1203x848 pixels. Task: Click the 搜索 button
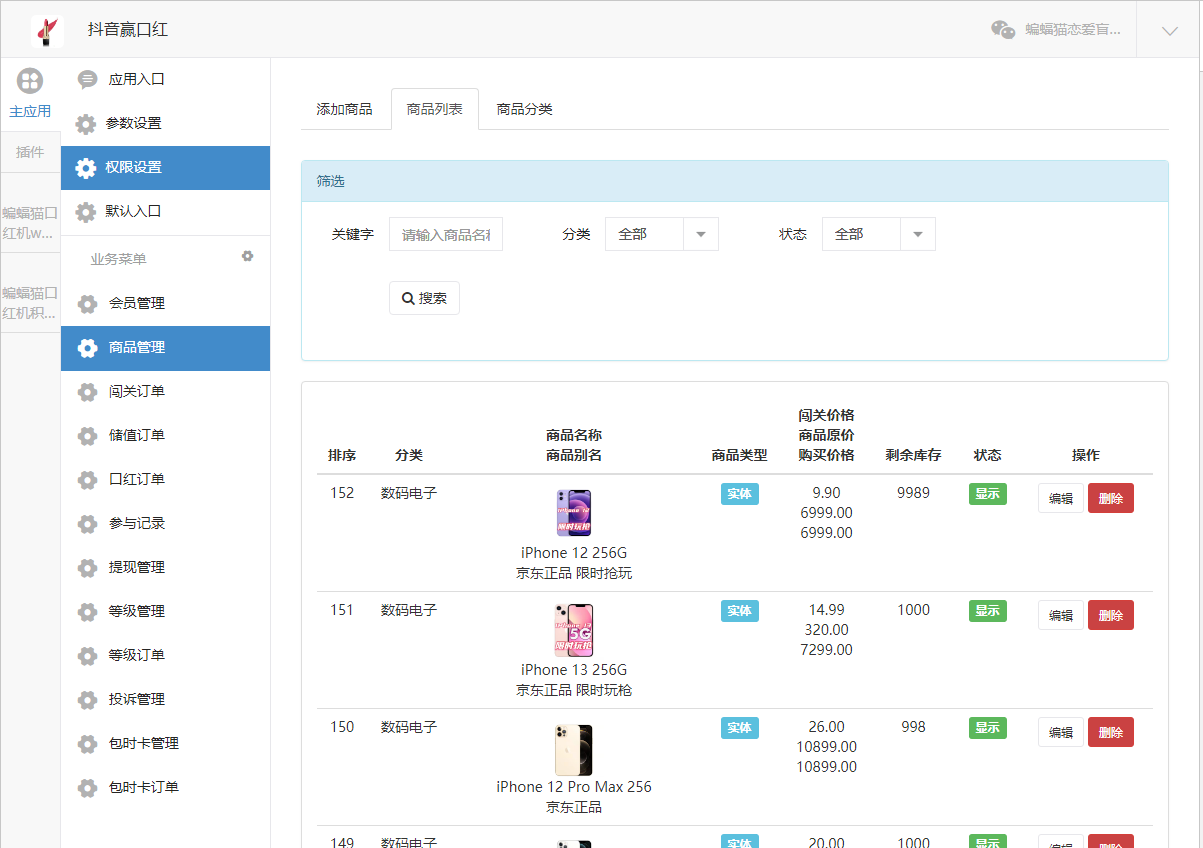424,298
